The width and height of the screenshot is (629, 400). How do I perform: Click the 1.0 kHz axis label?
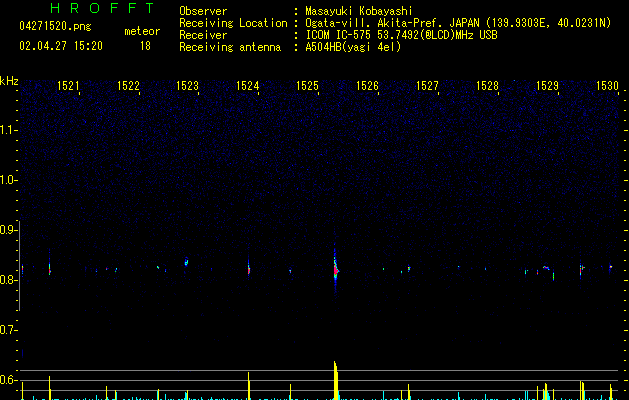(x=8, y=180)
